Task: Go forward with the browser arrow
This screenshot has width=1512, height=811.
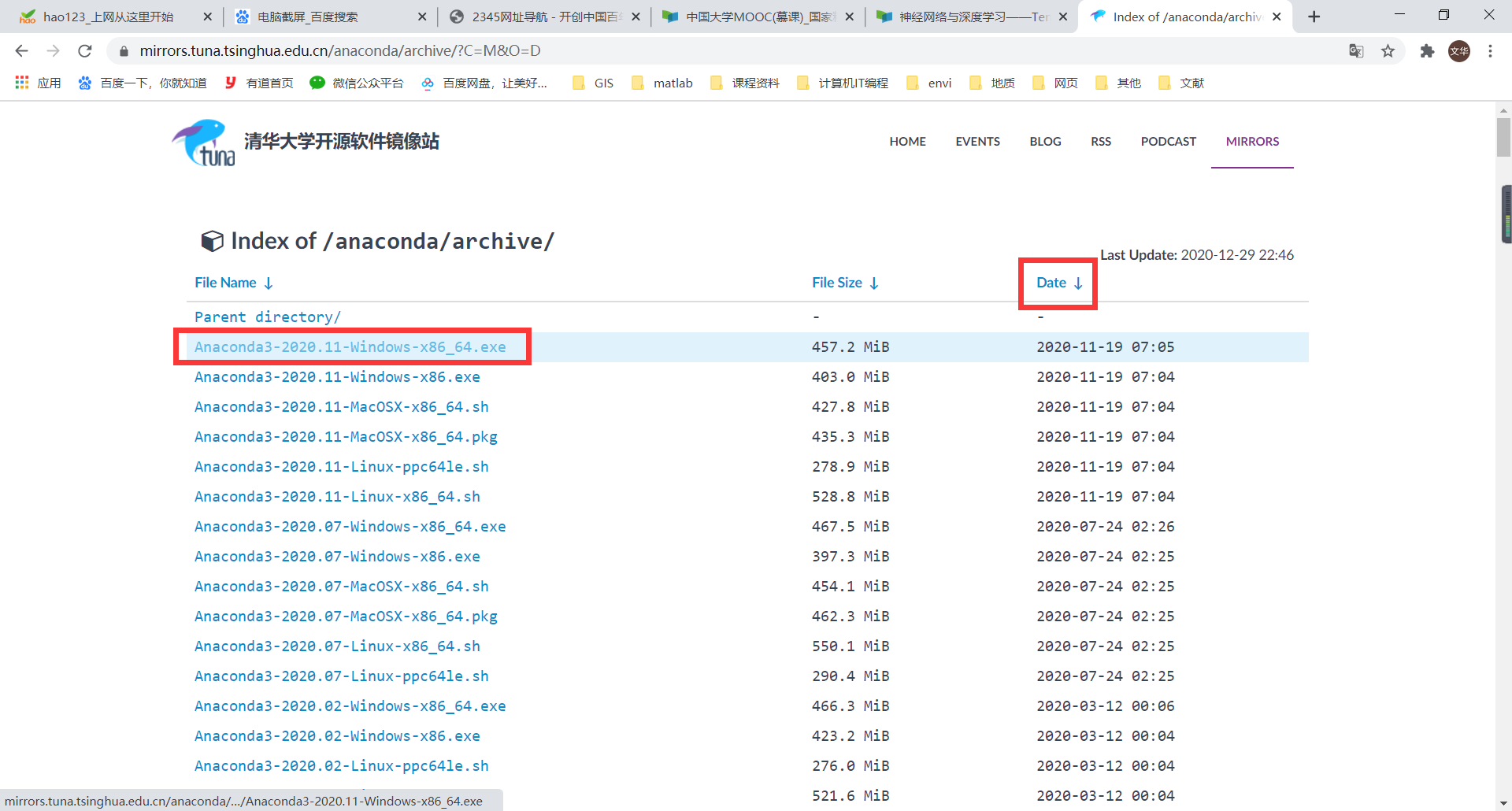Action: coord(53,51)
